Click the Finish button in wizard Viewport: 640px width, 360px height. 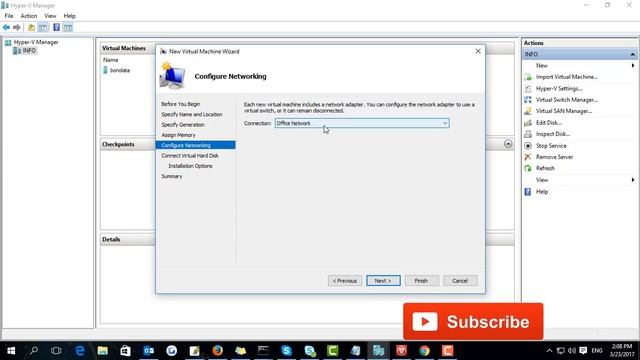pos(422,281)
